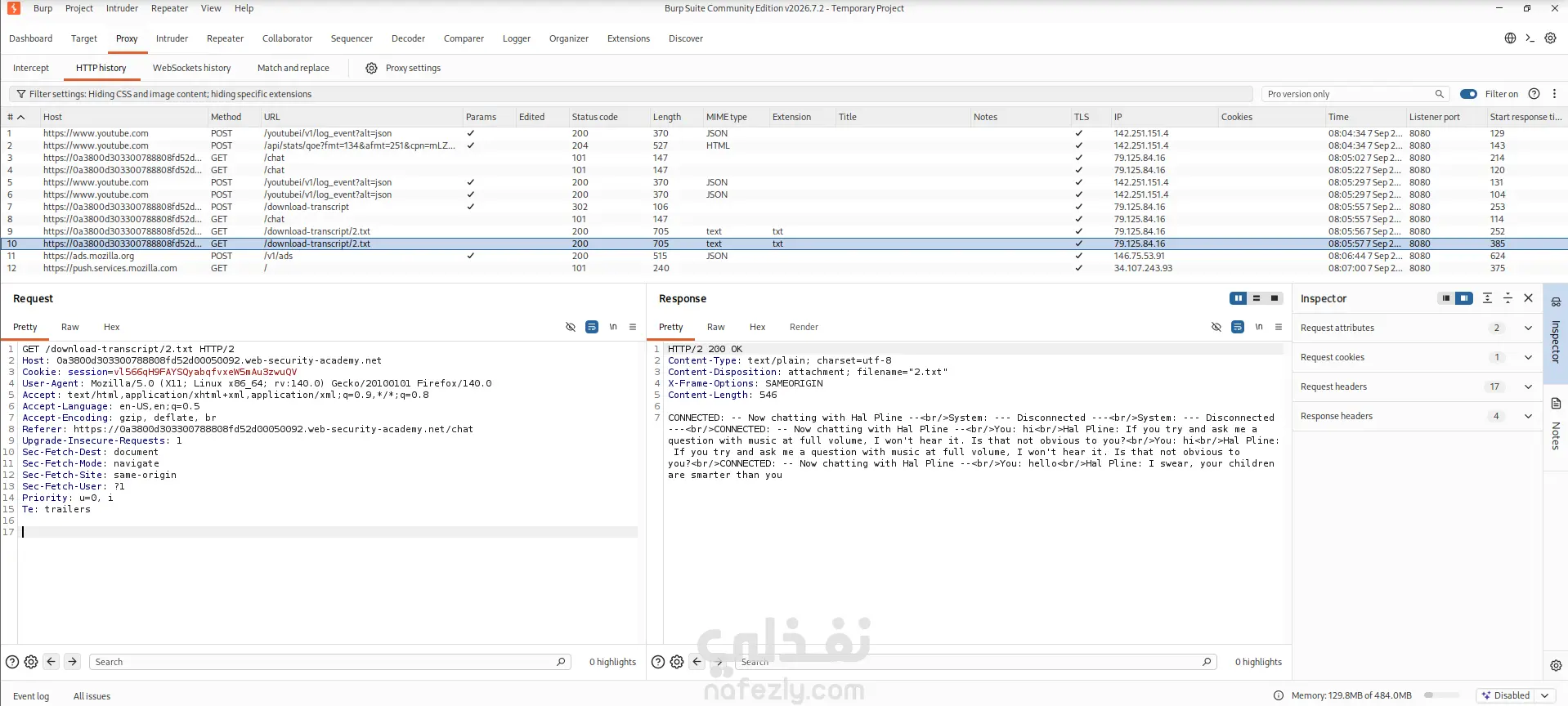
Task: Hide non-printable characters in the Request pane
Action: (571, 327)
